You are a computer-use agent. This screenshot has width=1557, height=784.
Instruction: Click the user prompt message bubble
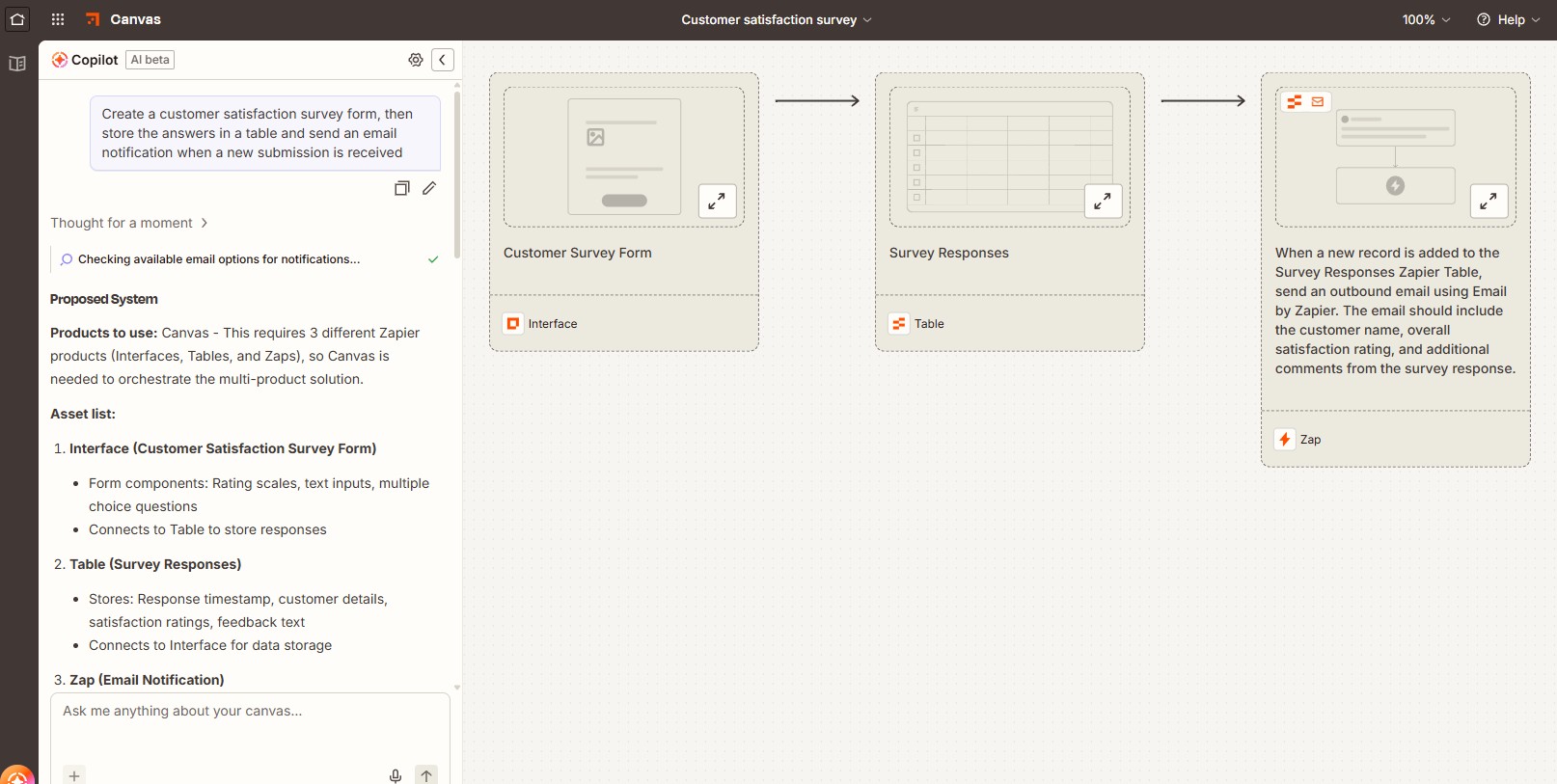(265, 133)
